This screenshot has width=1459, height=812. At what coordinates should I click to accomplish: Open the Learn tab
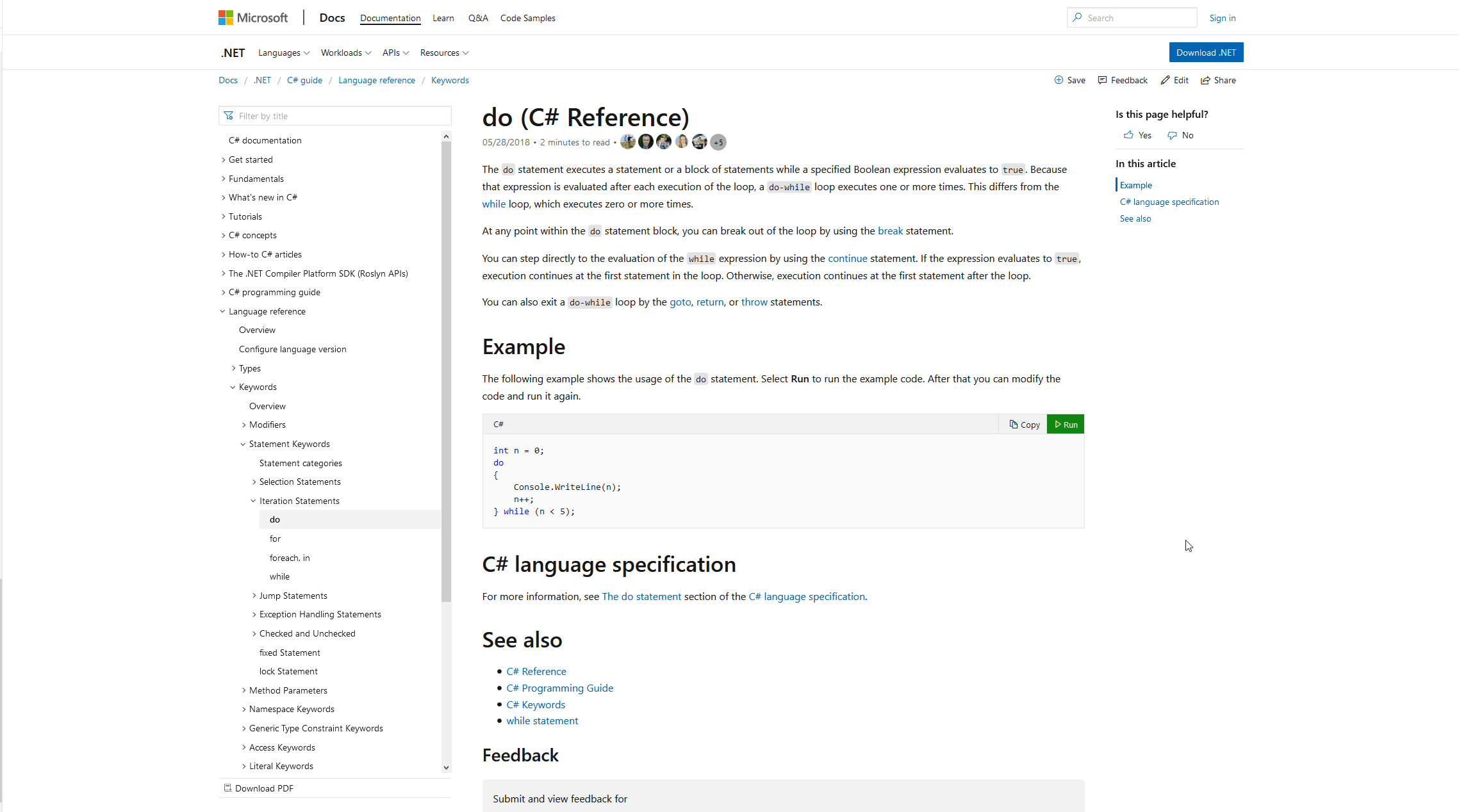pyautogui.click(x=443, y=18)
